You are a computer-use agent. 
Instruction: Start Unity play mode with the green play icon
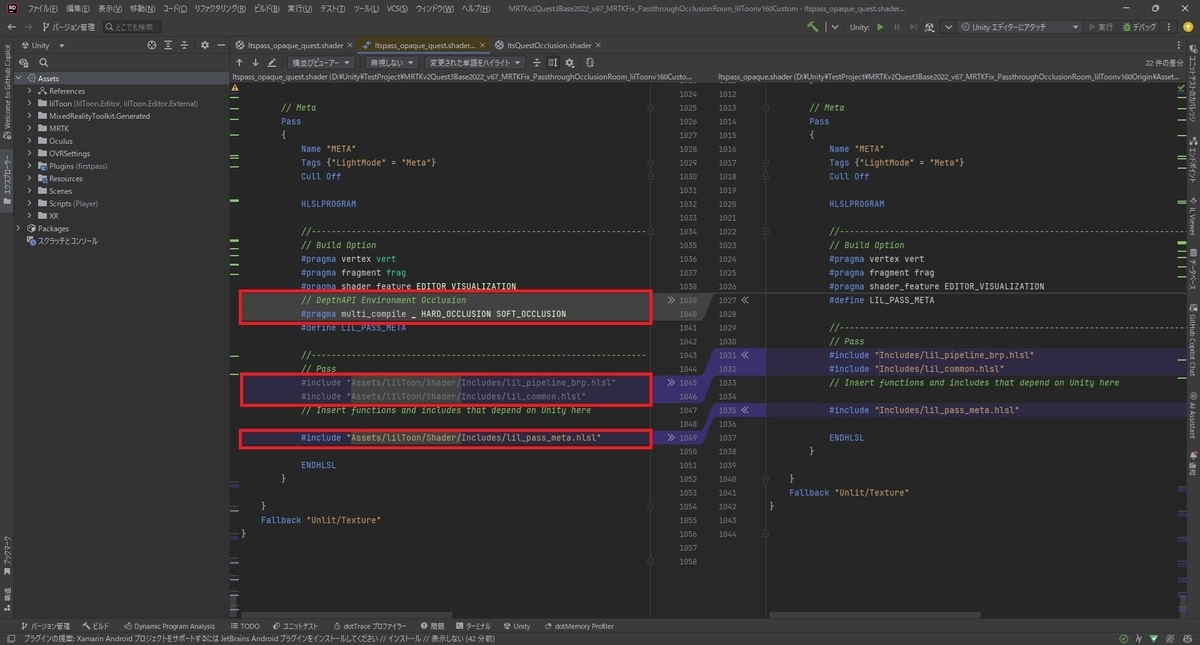[880, 27]
